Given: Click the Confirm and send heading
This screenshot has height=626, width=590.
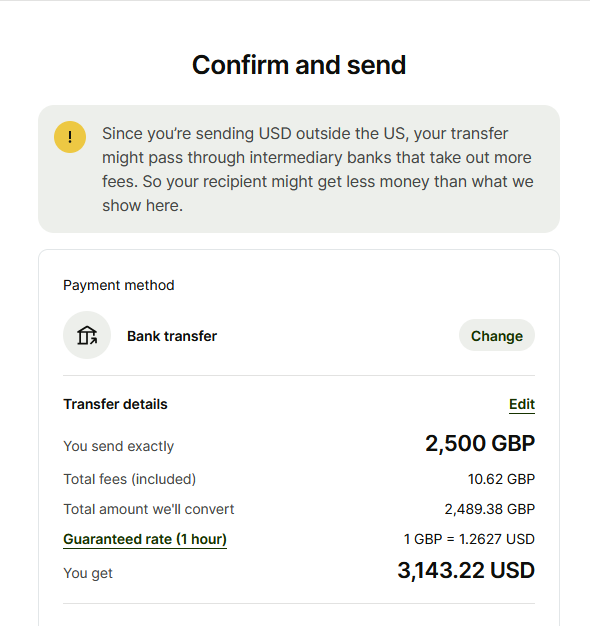Looking at the screenshot, I should point(299,65).
